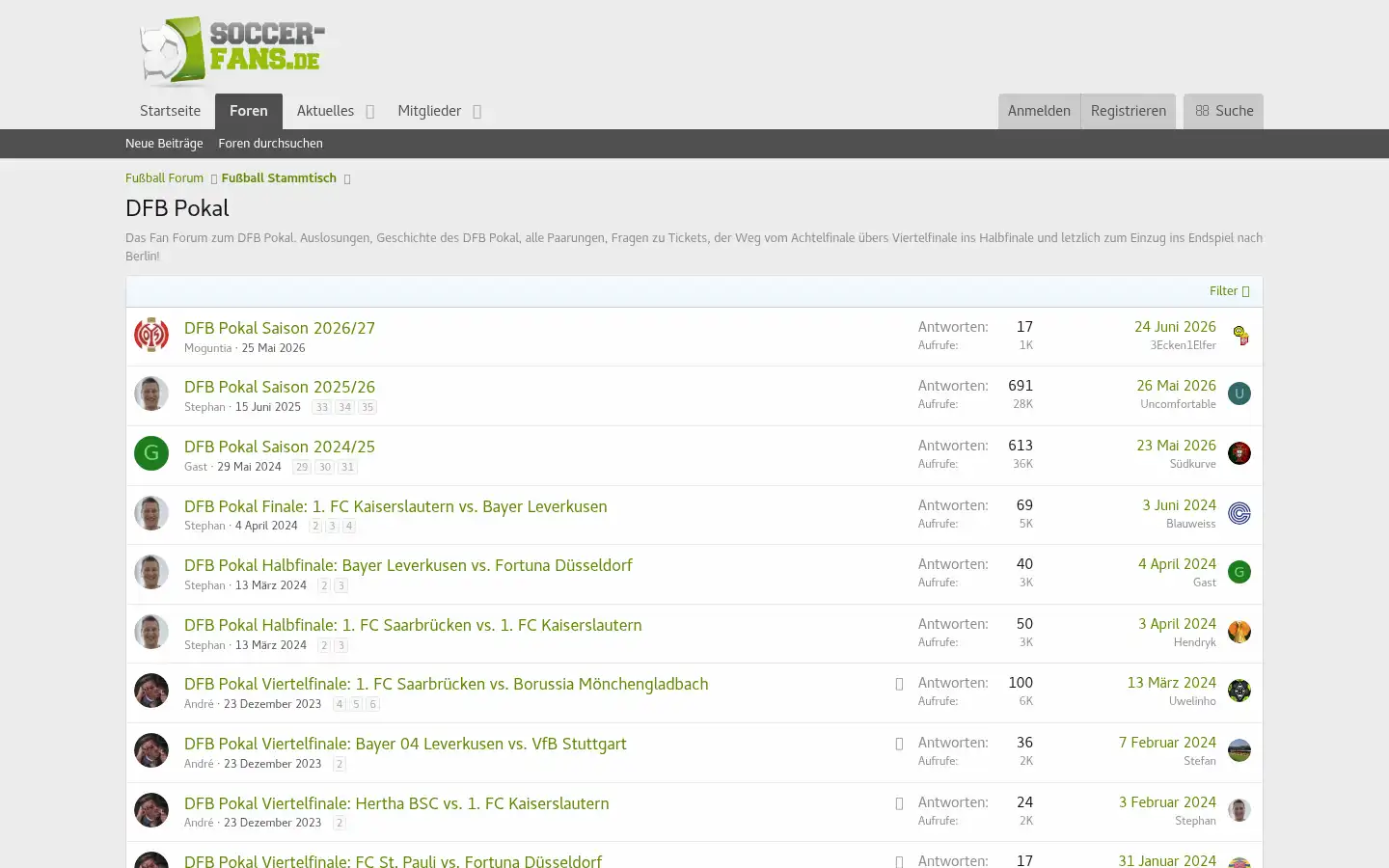
Task: Open the 13 März 2024 latest post by Uwelinho
Action: click(1172, 683)
